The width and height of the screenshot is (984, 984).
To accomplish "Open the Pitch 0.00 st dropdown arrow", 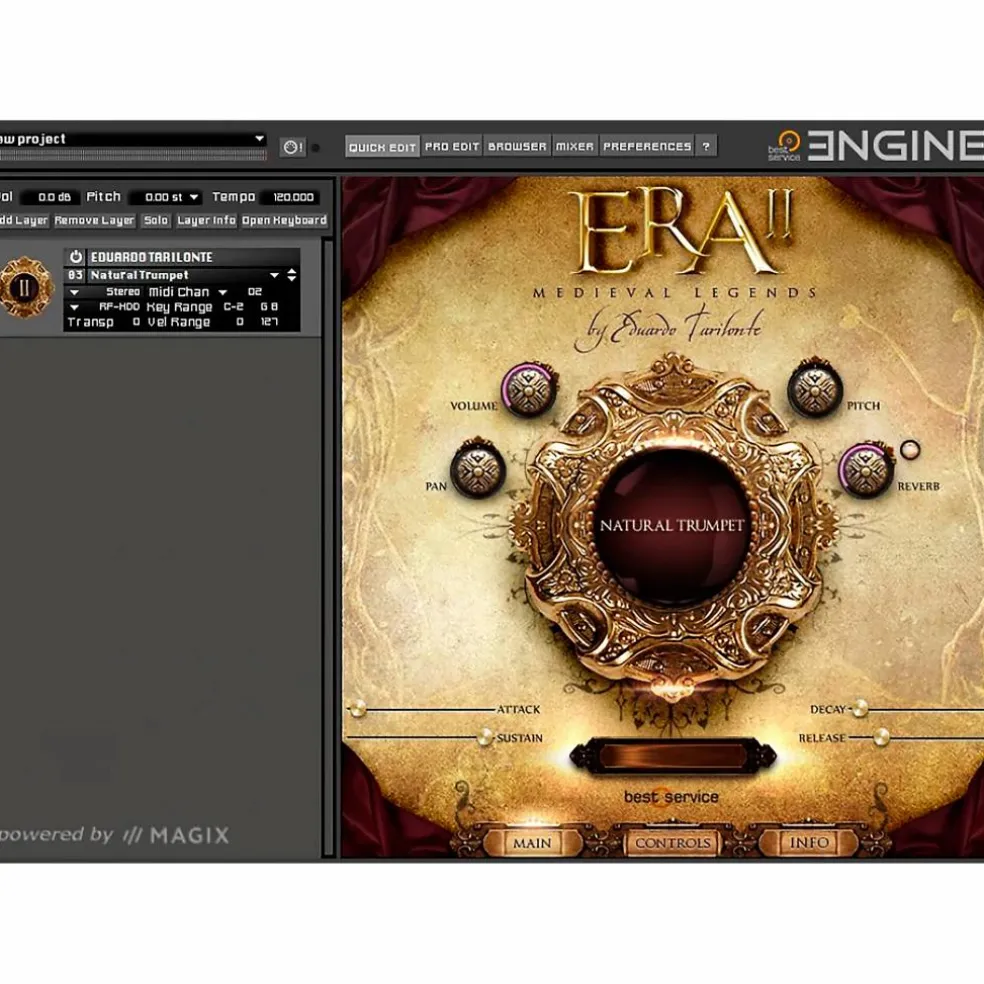I will pos(194,197).
